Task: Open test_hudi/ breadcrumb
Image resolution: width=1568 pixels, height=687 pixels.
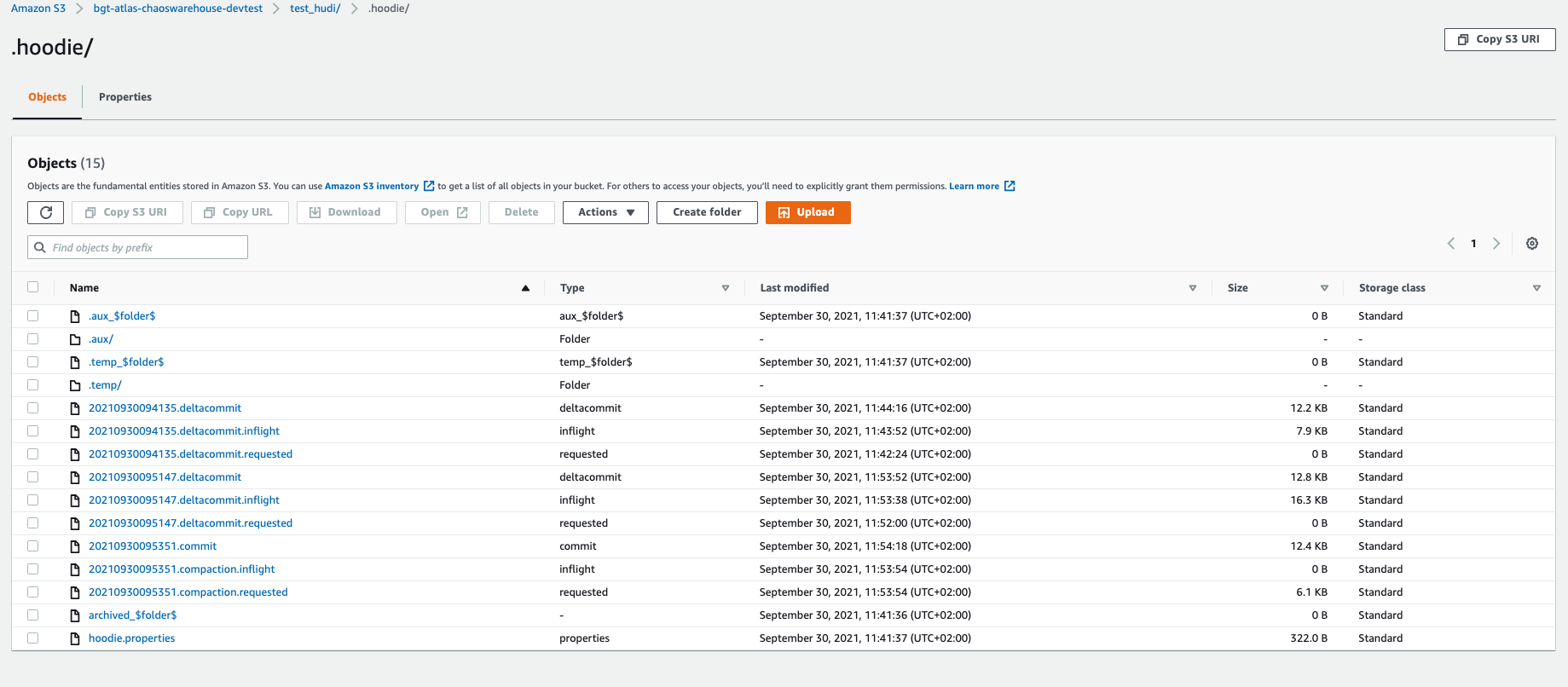Action: (x=315, y=9)
